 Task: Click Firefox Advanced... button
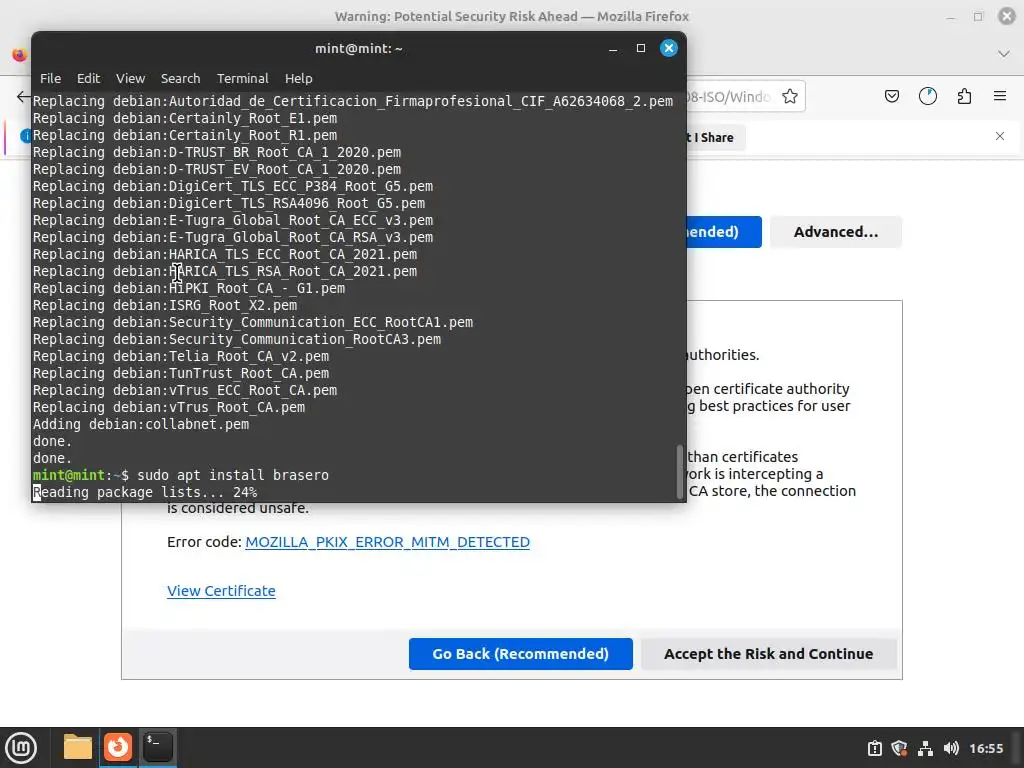coord(836,232)
